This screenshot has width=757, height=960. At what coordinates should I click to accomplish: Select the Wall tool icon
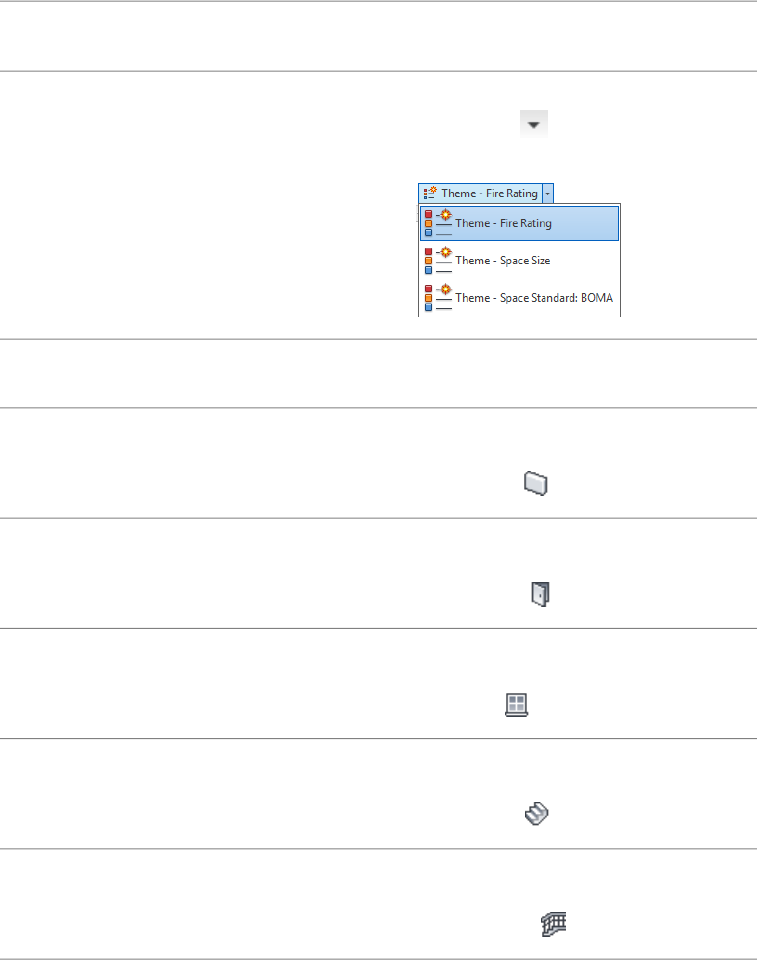click(536, 485)
